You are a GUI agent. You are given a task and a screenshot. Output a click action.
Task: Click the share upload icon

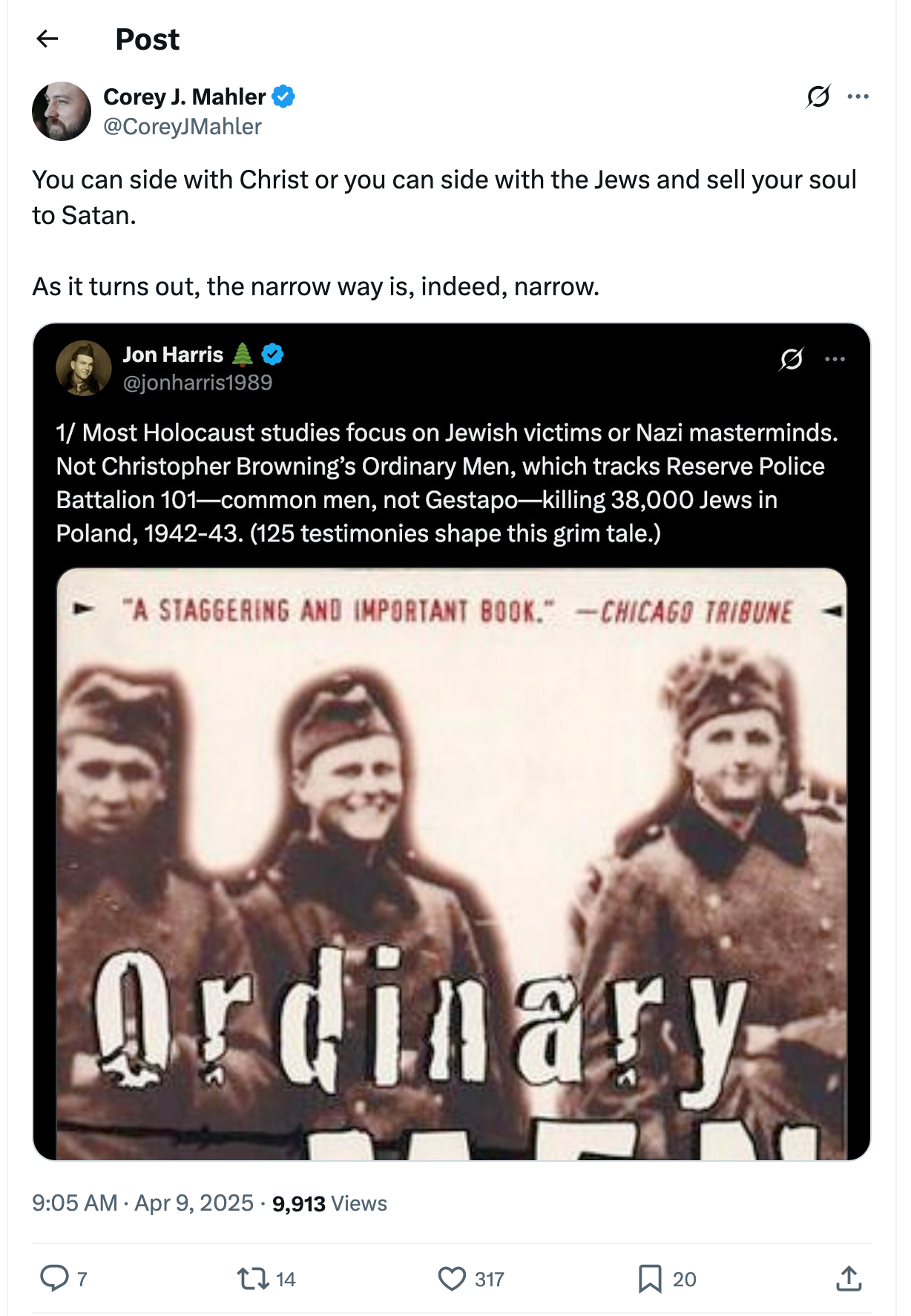pos(849,1278)
